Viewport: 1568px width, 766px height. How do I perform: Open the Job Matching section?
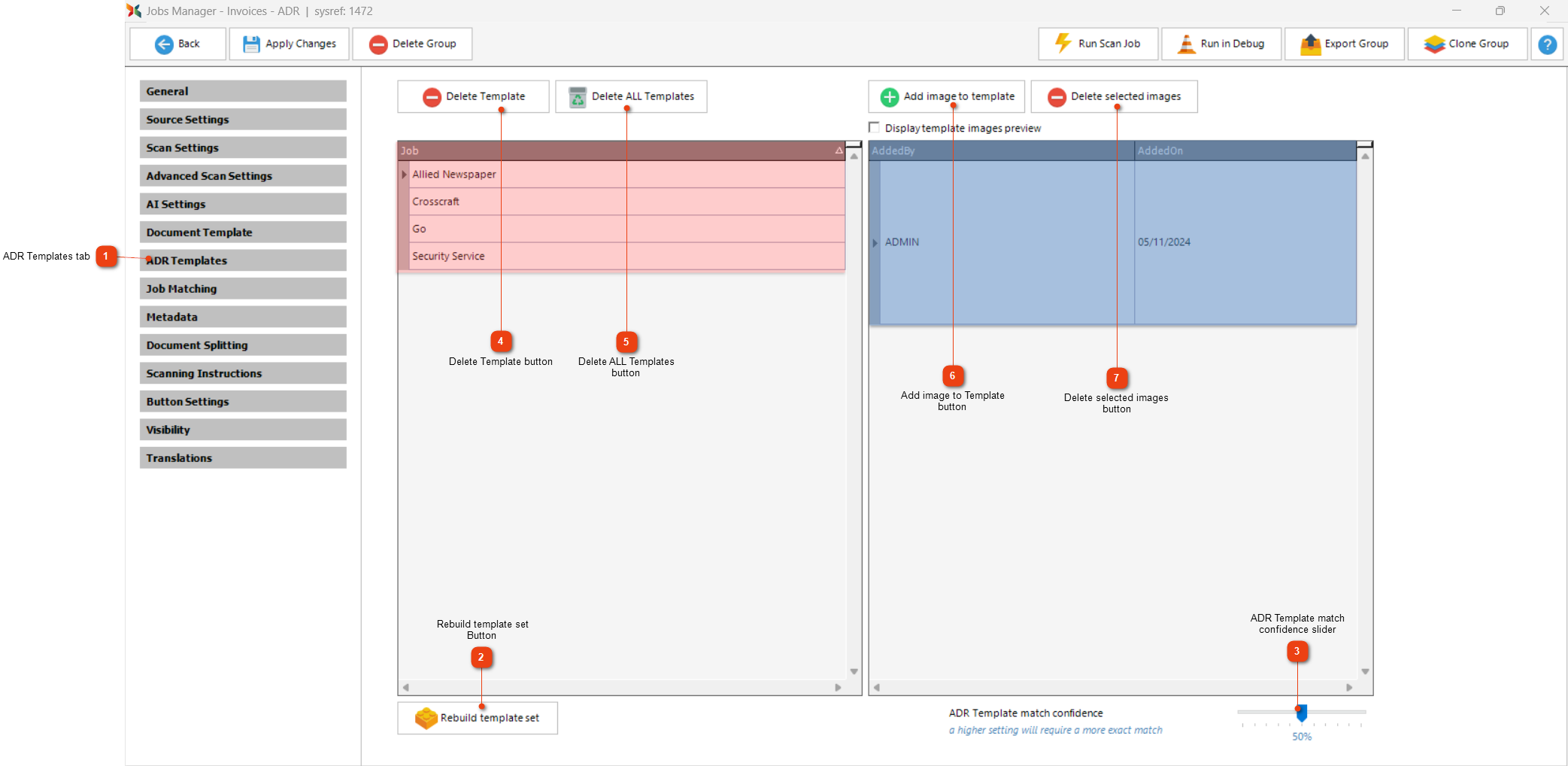click(x=242, y=289)
